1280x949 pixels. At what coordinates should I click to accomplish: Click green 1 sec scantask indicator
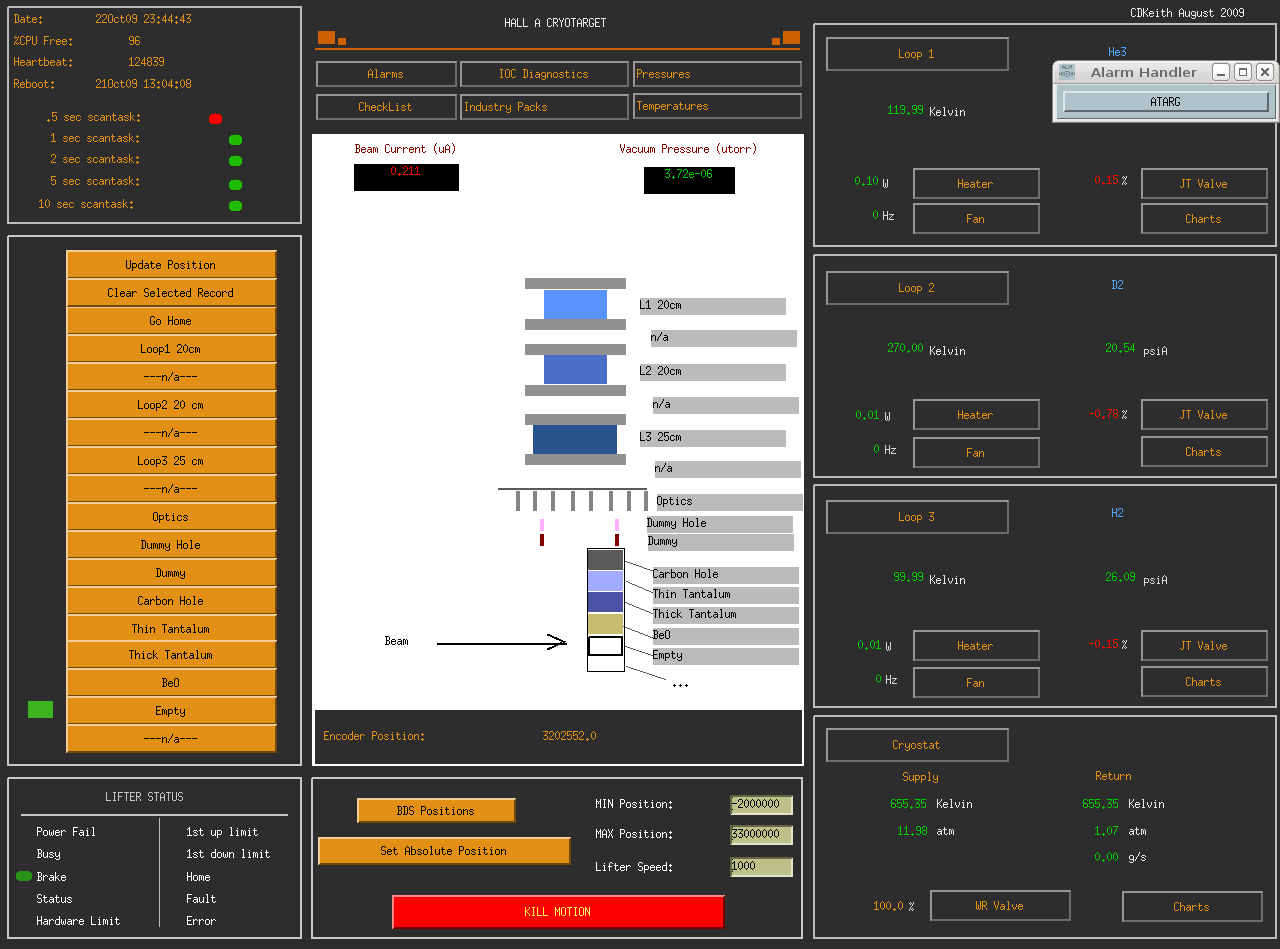click(235, 140)
